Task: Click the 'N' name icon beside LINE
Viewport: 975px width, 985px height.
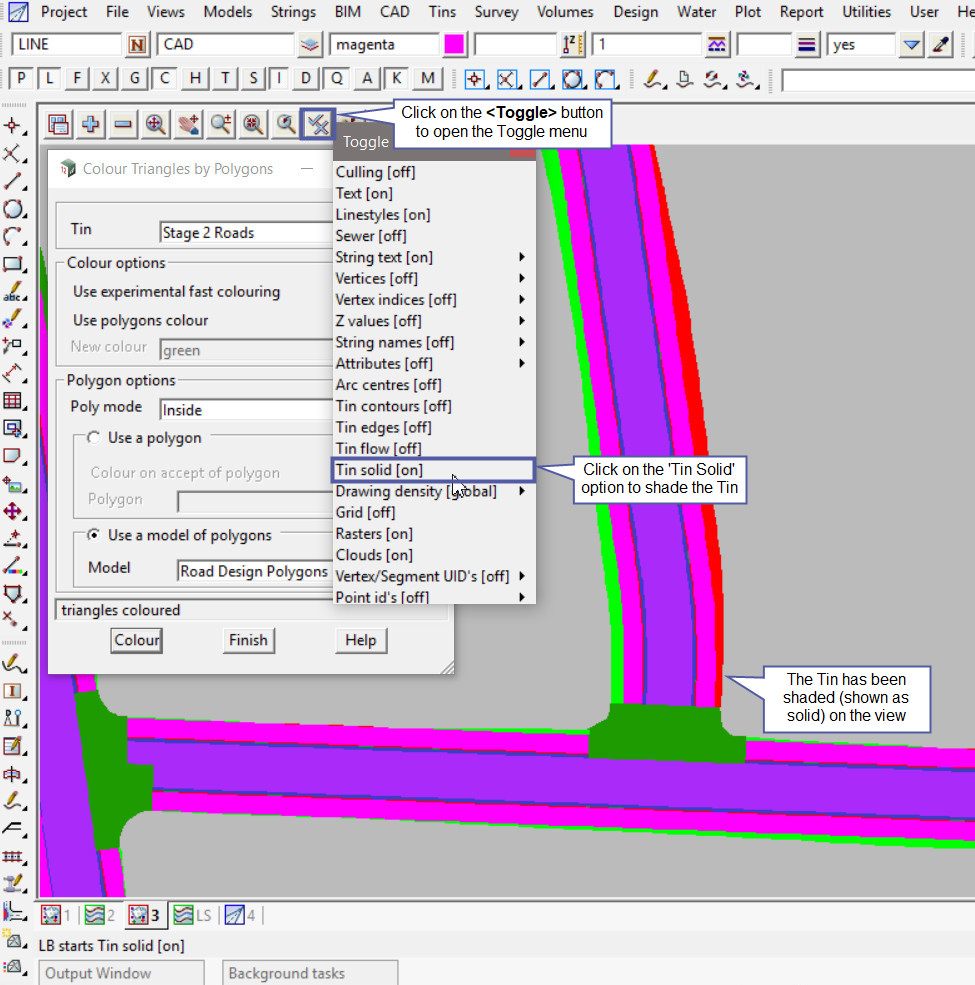Action: pos(138,45)
